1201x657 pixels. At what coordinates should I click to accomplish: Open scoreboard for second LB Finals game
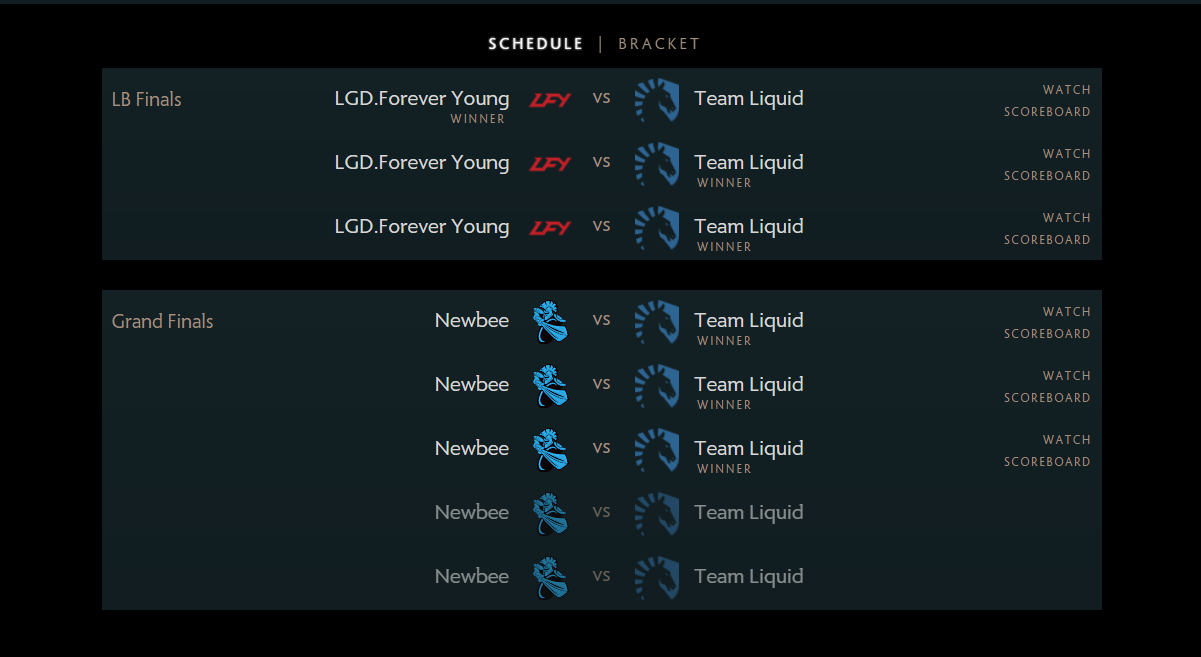pyautogui.click(x=1047, y=176)
